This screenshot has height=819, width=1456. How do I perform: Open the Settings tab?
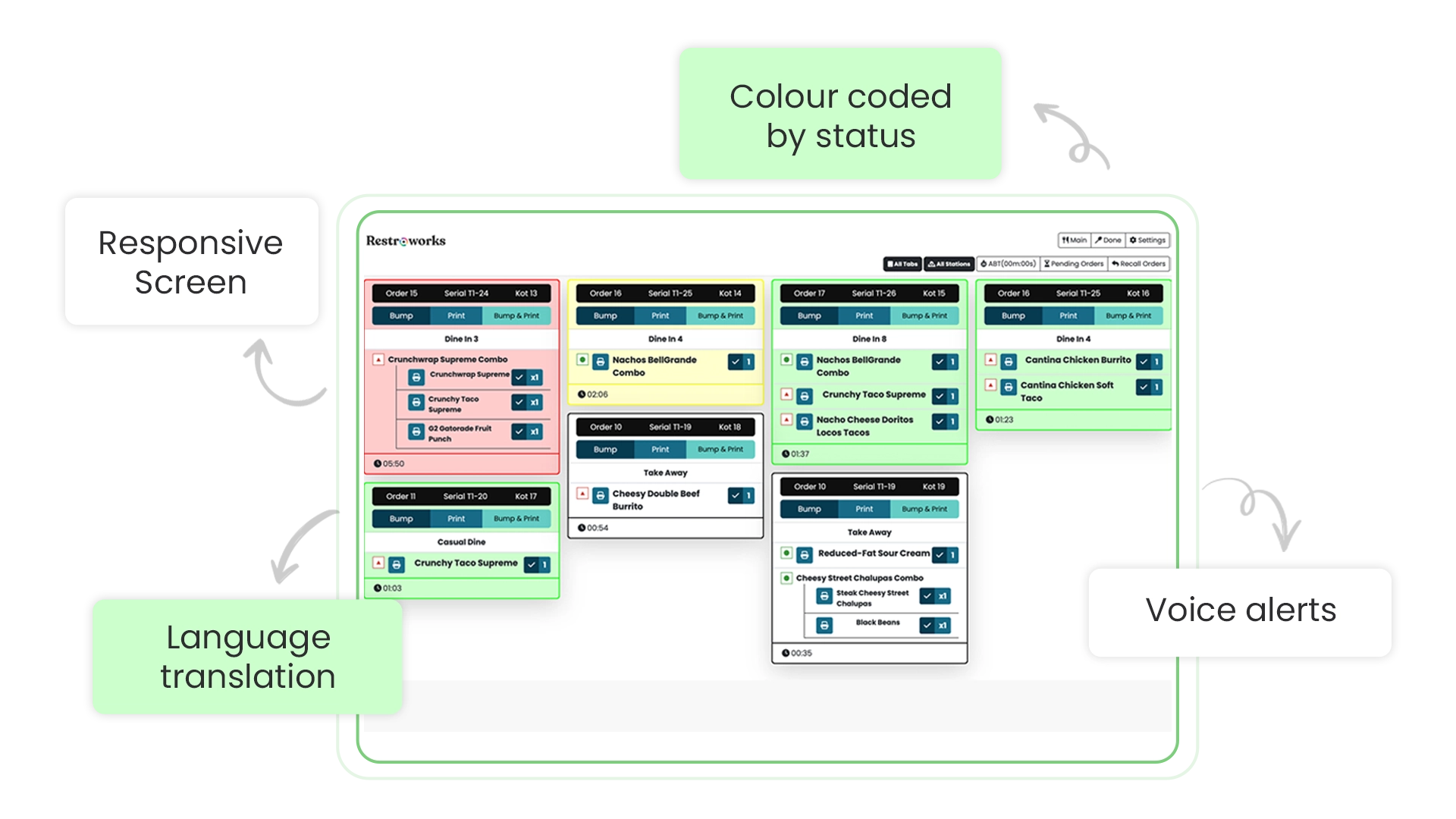pos(1147,240)
